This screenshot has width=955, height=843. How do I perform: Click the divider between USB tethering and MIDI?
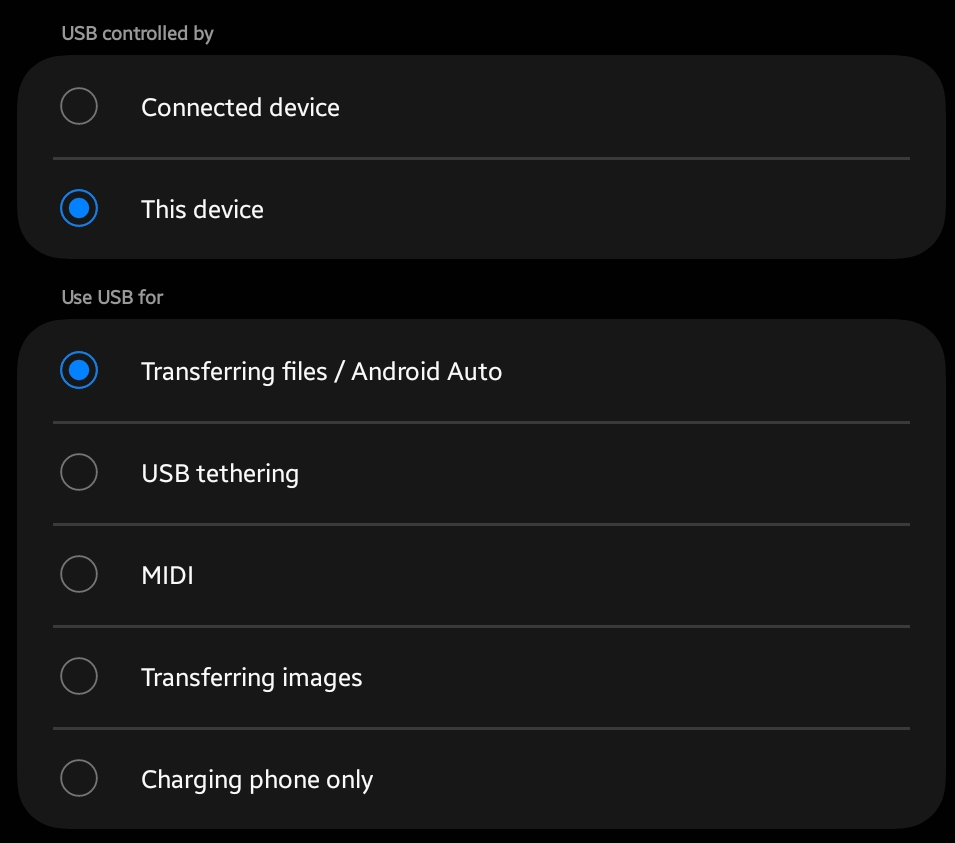[x=480, y=524]
